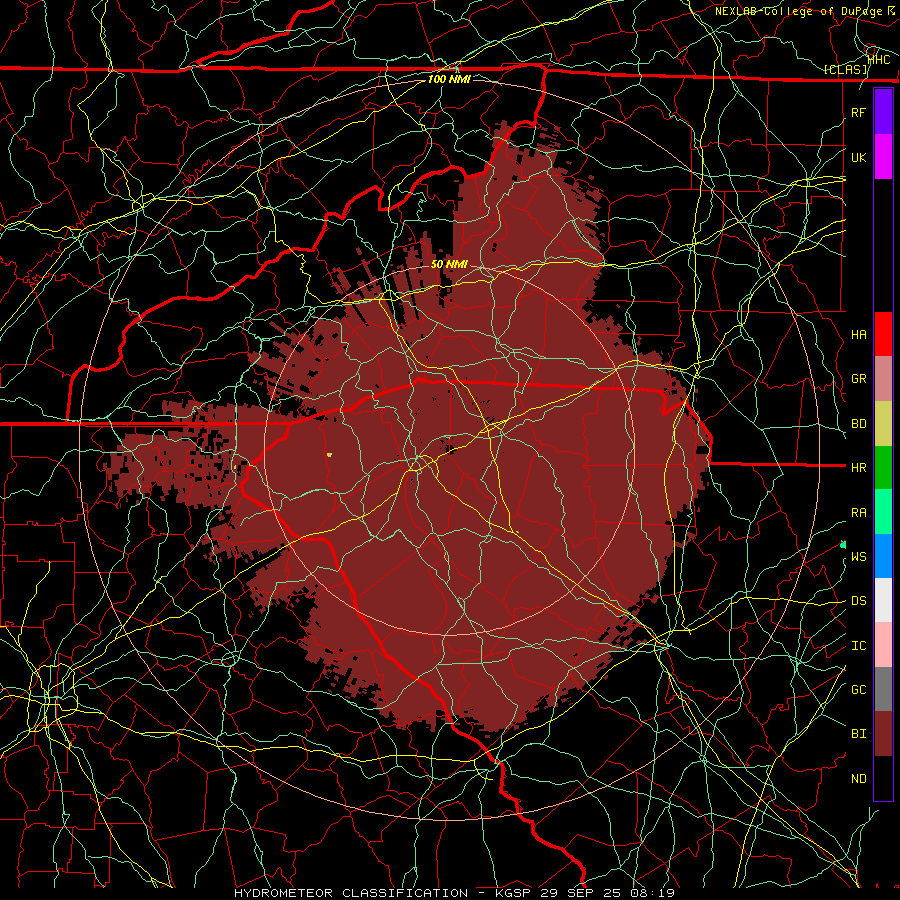Click the NEXLAB-College of DuPage credit text

(798, 11)
